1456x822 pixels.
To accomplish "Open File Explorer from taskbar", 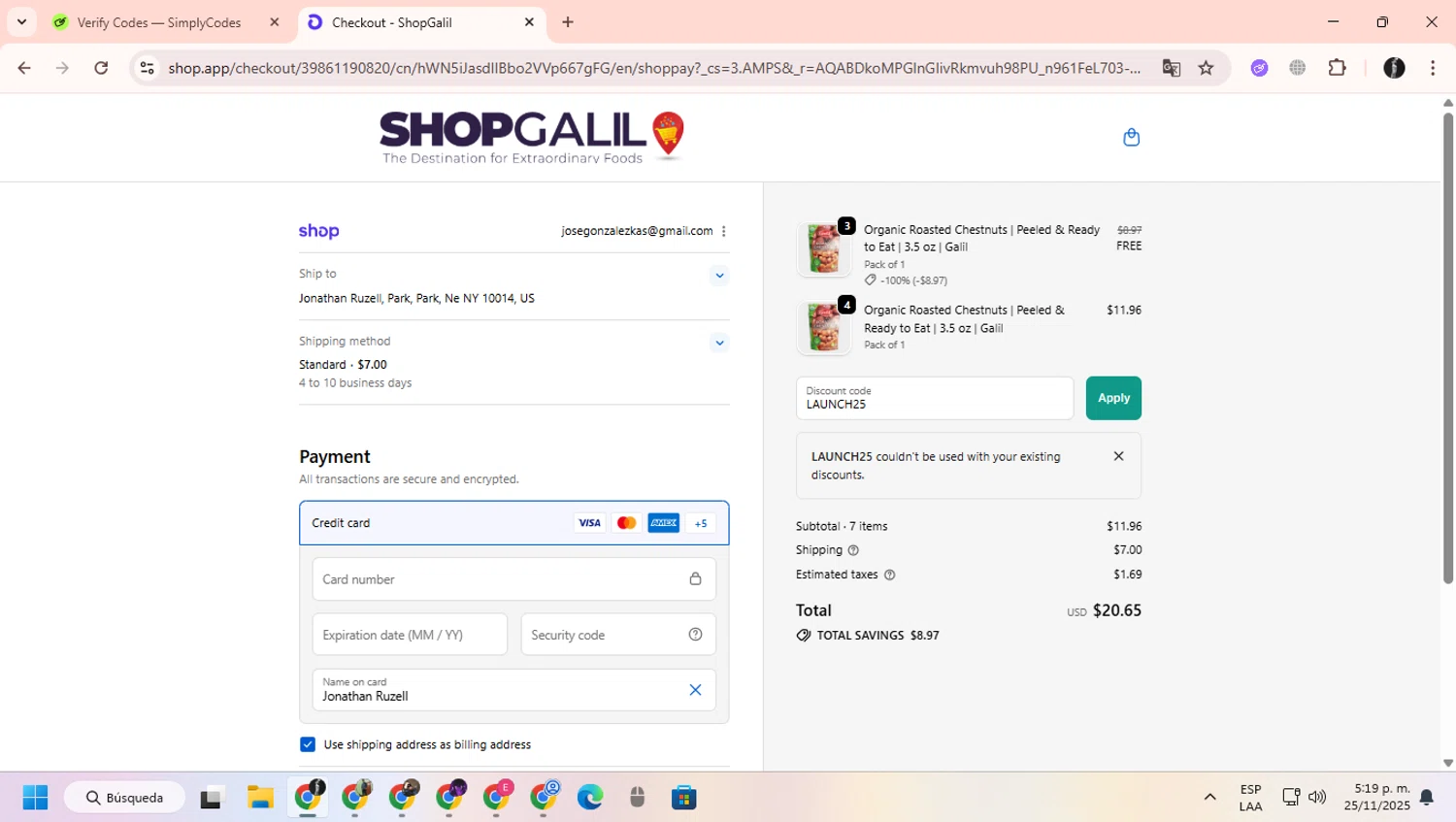I will coord(260,798).
